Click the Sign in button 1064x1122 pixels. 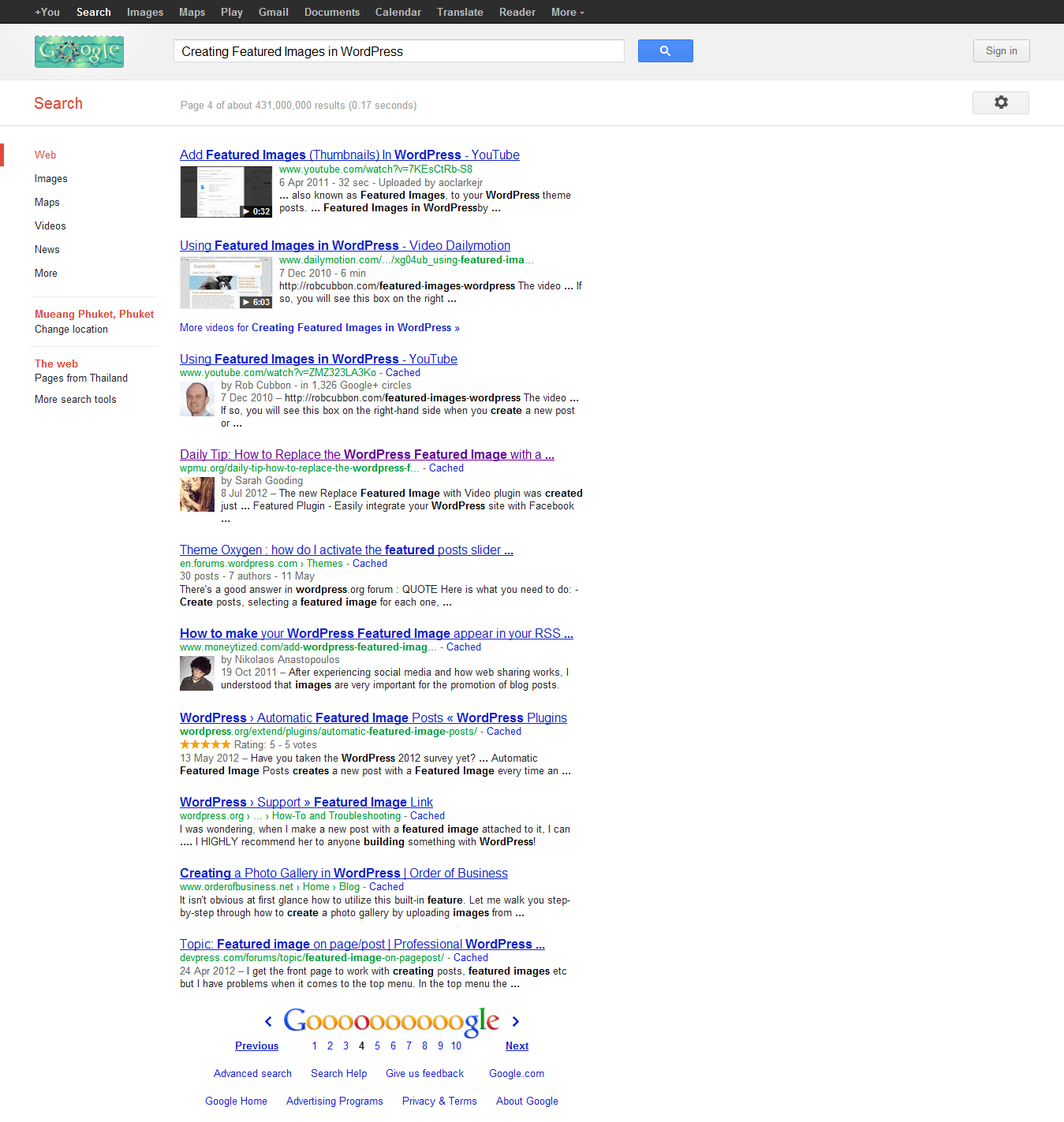[1002, 50]
